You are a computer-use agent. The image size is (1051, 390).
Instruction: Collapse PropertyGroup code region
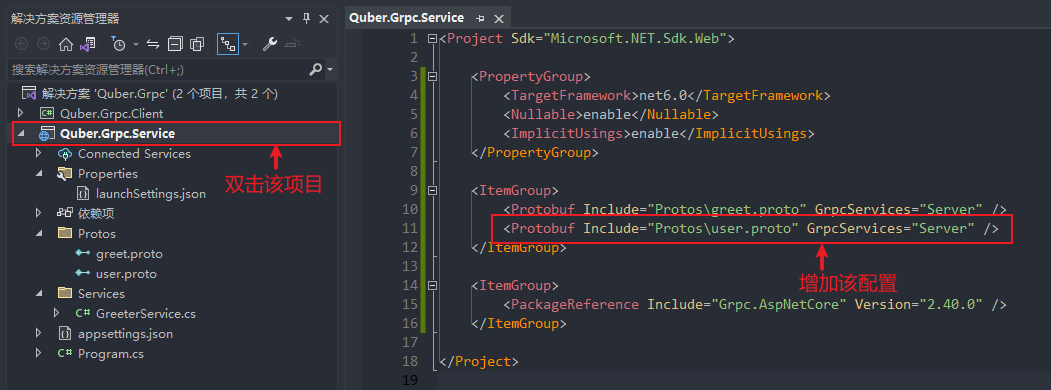pos(432,76)
